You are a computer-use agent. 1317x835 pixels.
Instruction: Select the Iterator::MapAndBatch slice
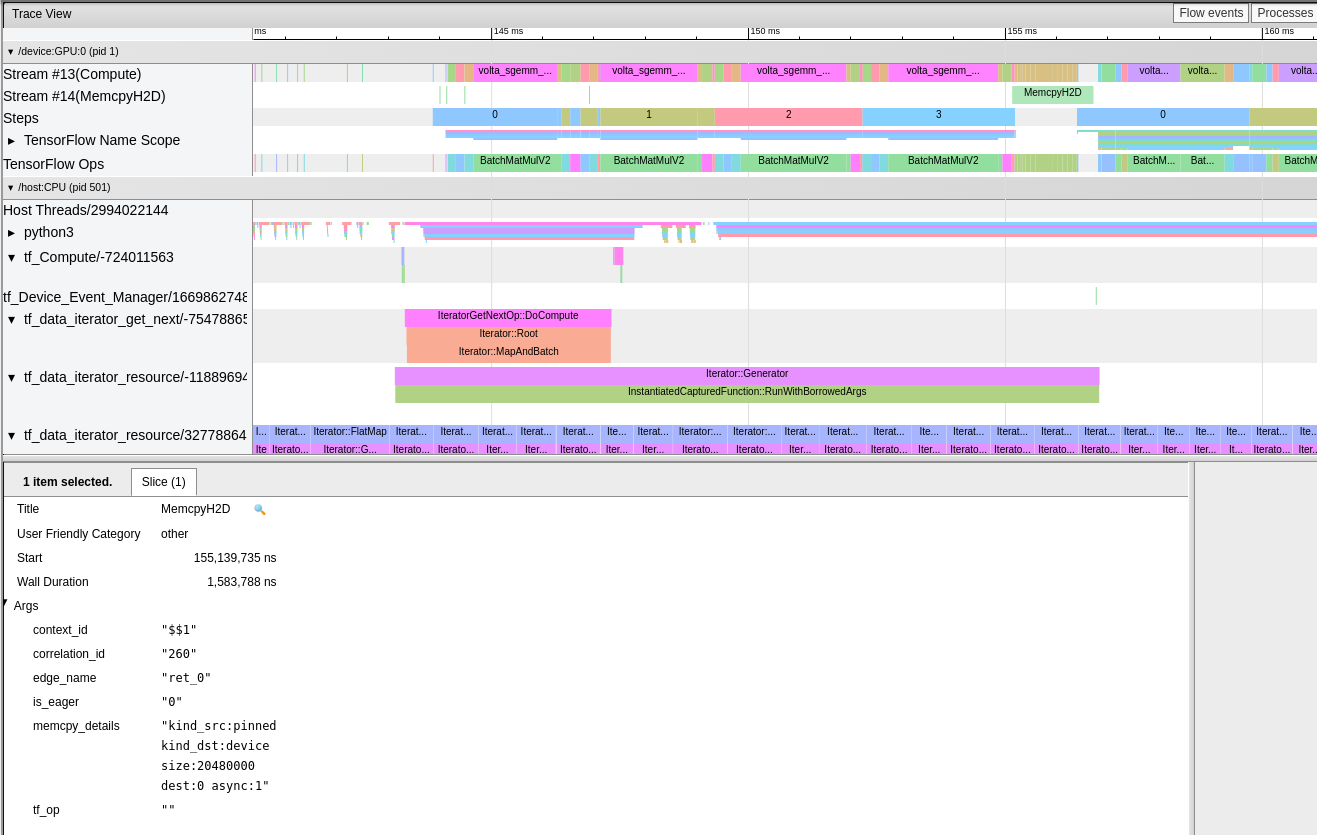pyautogui.click(x=507, y=351)
